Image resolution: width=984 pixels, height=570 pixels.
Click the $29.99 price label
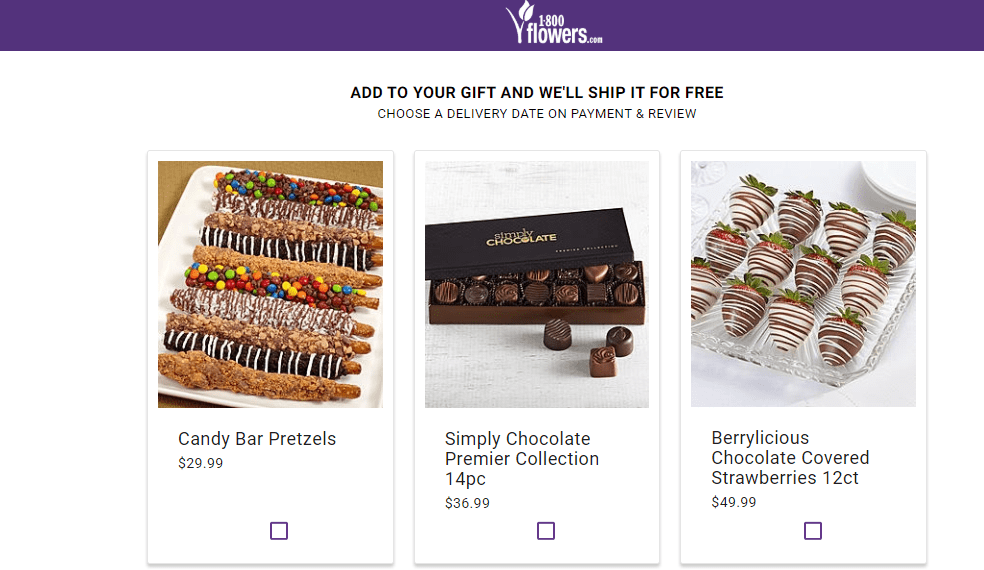[201, 463]
